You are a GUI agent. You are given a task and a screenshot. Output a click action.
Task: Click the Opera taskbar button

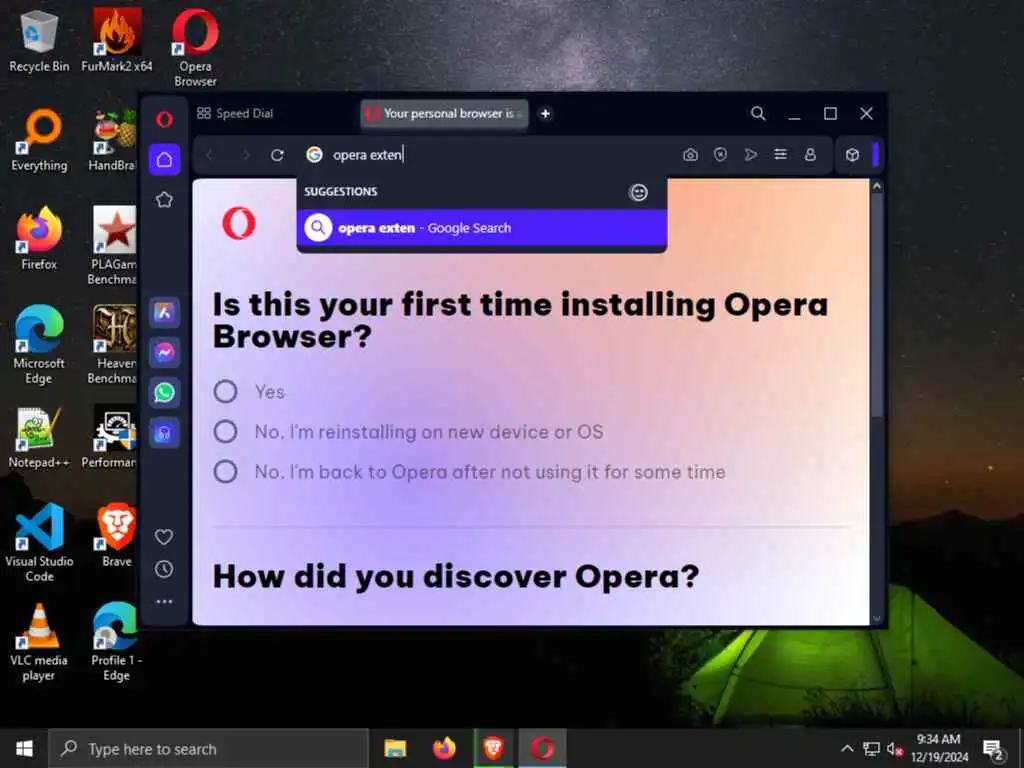pos(542,748)
